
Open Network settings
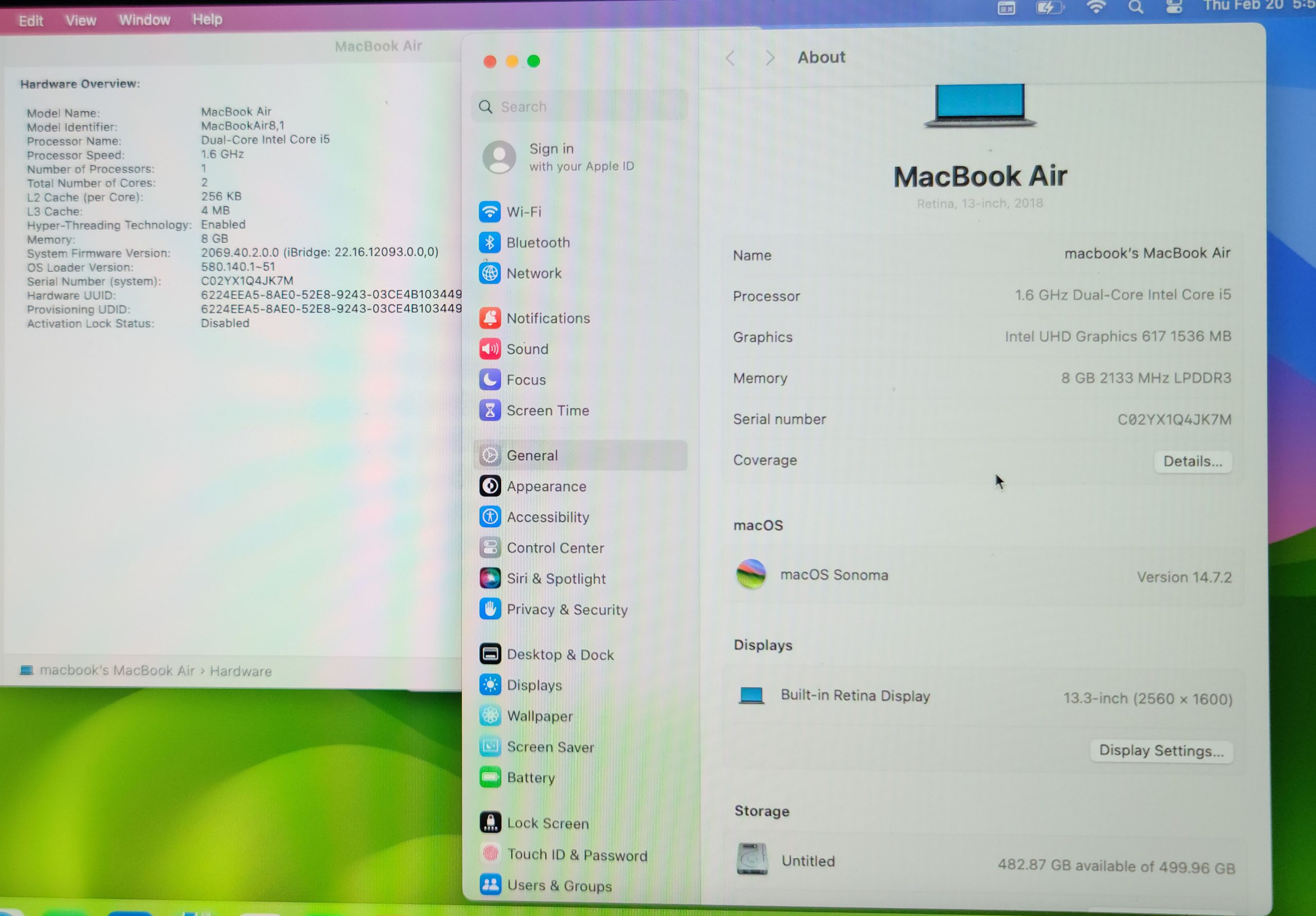pyautogui.click(x=533, y=273)
